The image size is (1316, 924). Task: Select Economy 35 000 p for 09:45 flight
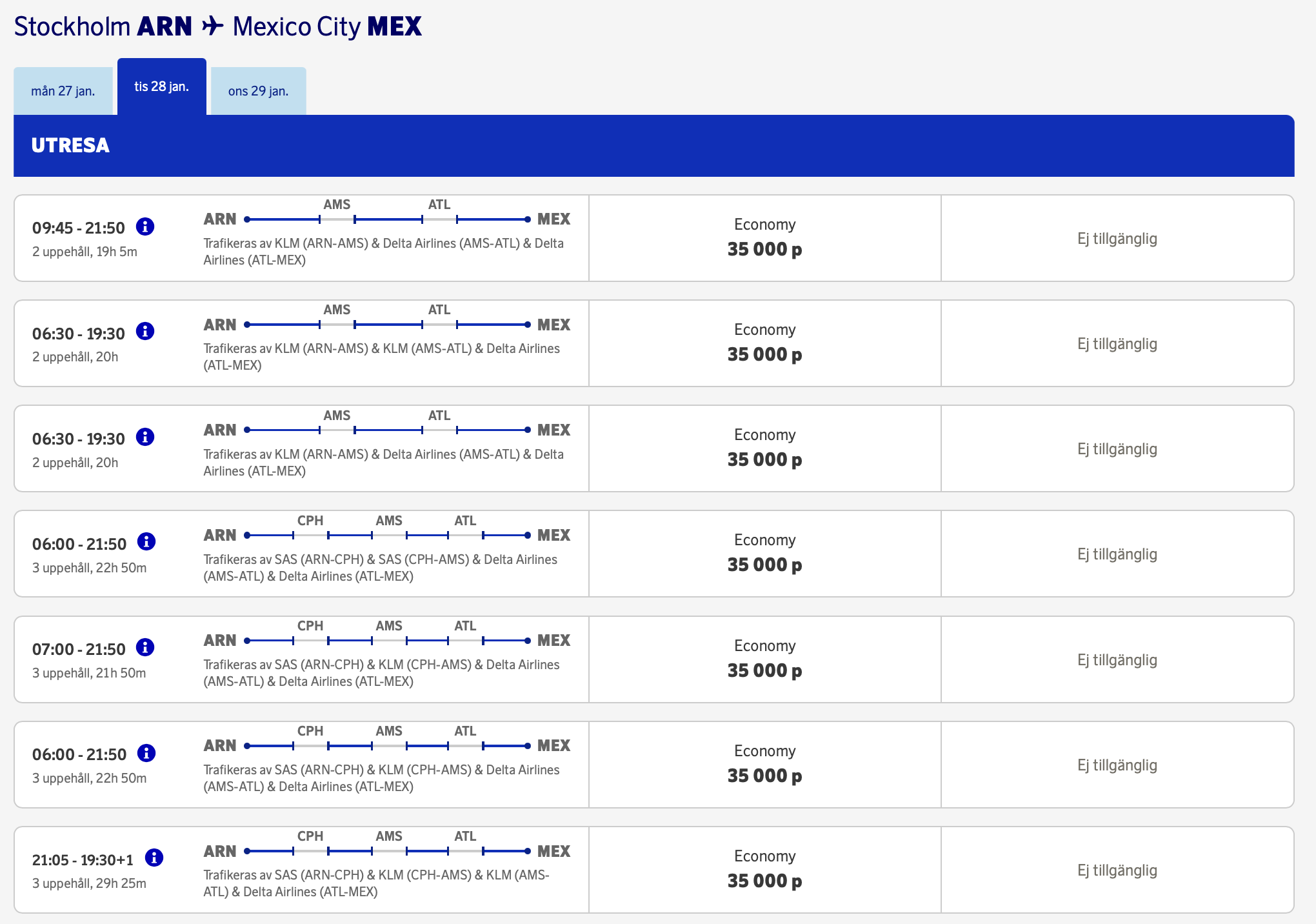[764, 237]
